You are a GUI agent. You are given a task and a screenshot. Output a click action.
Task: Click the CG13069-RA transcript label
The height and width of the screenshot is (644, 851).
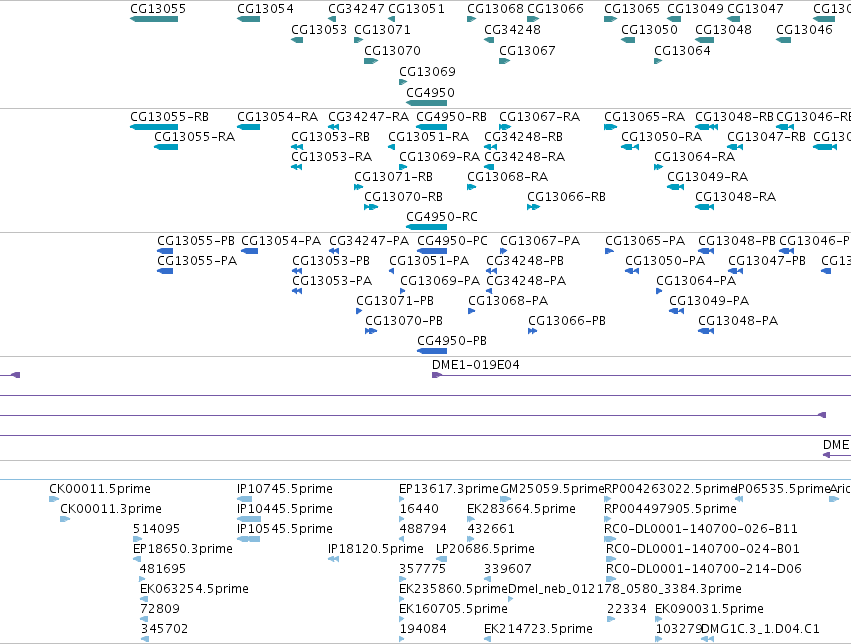(x=440, y=157)
